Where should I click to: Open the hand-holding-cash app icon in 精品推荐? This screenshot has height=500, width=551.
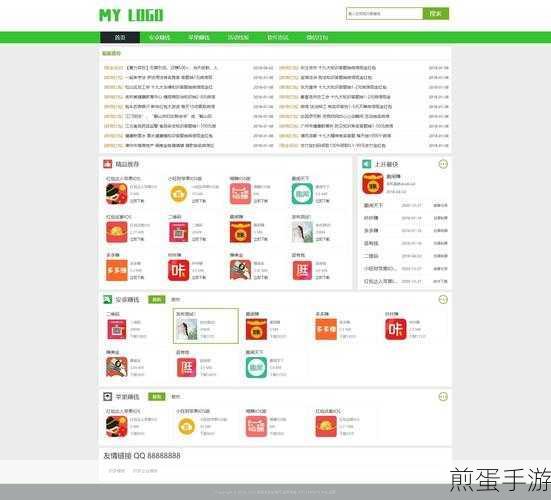pyautogui.click(x=240, y=270)
